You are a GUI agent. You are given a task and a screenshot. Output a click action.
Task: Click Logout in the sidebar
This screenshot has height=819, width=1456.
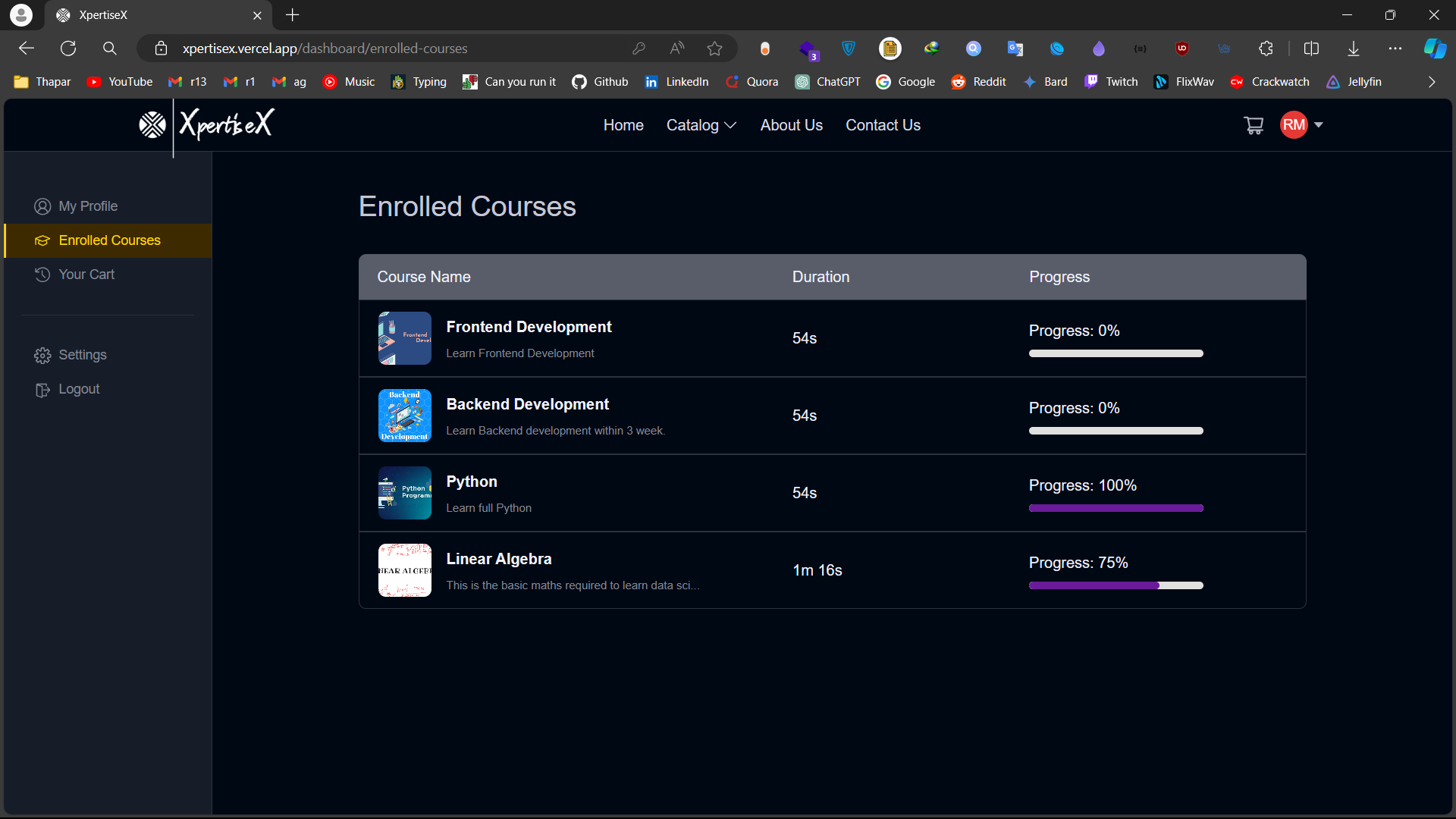point(79,389)
